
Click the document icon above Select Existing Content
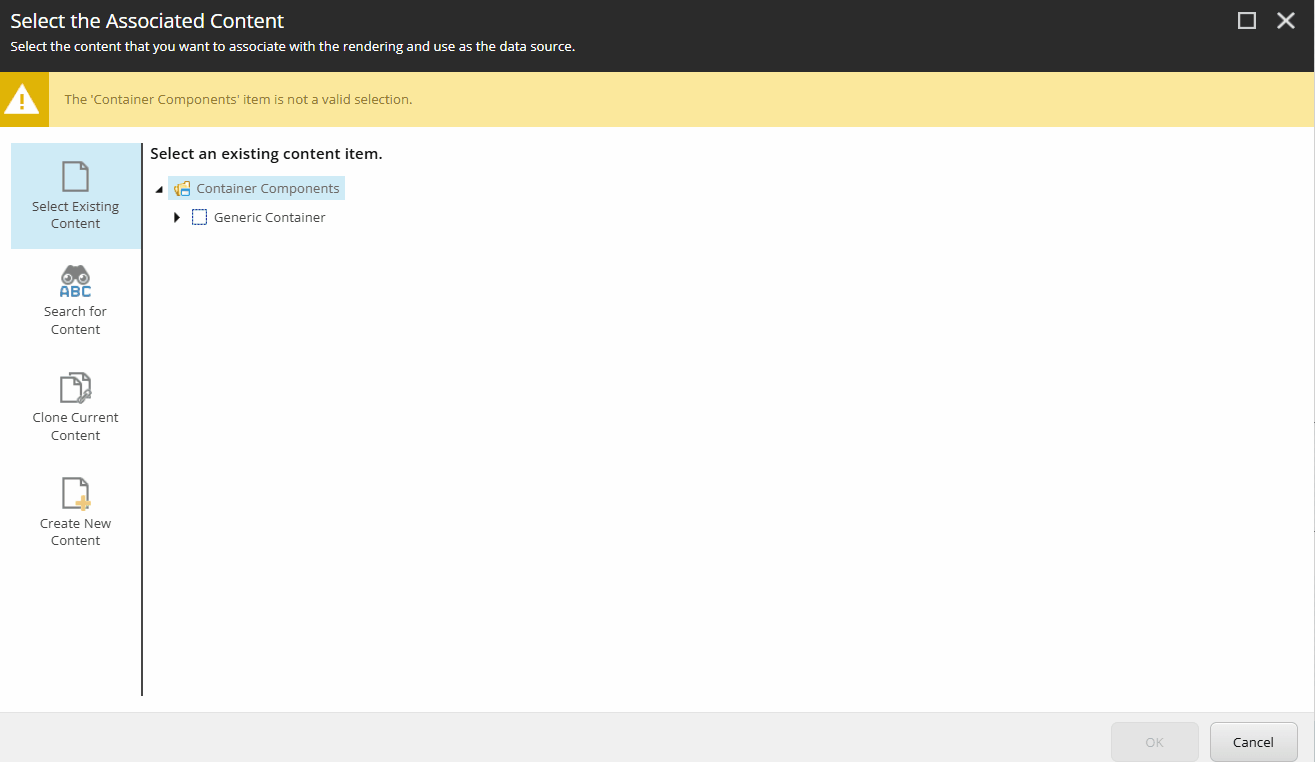(x=75, y=177)
